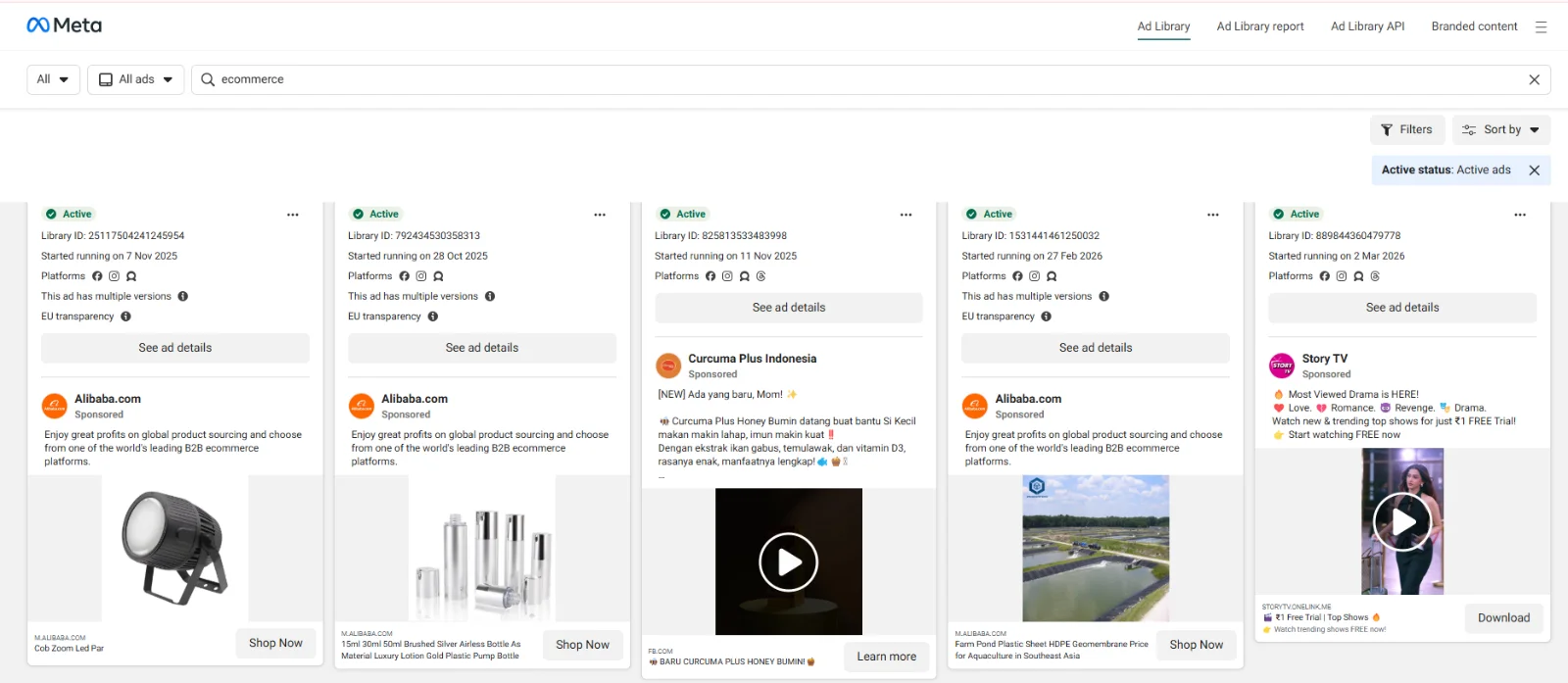Open the Sort by dropdown

(1501, 129)
